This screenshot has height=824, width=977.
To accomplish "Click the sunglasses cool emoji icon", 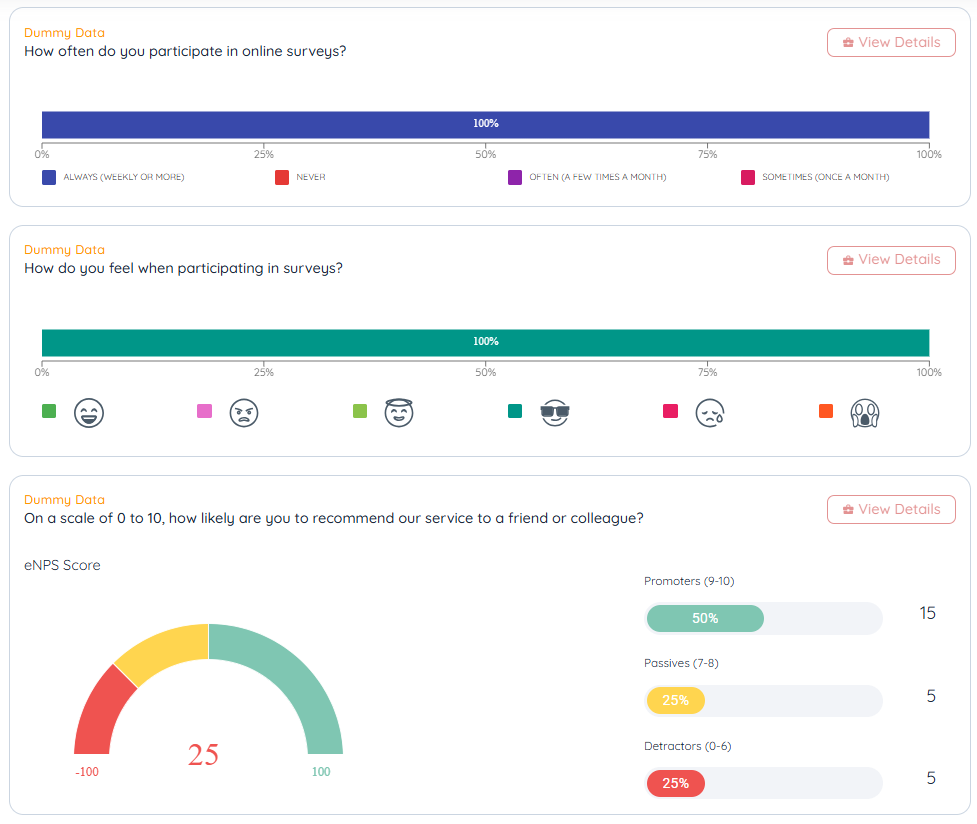I will pyautogui.click(x=554, y=412).
